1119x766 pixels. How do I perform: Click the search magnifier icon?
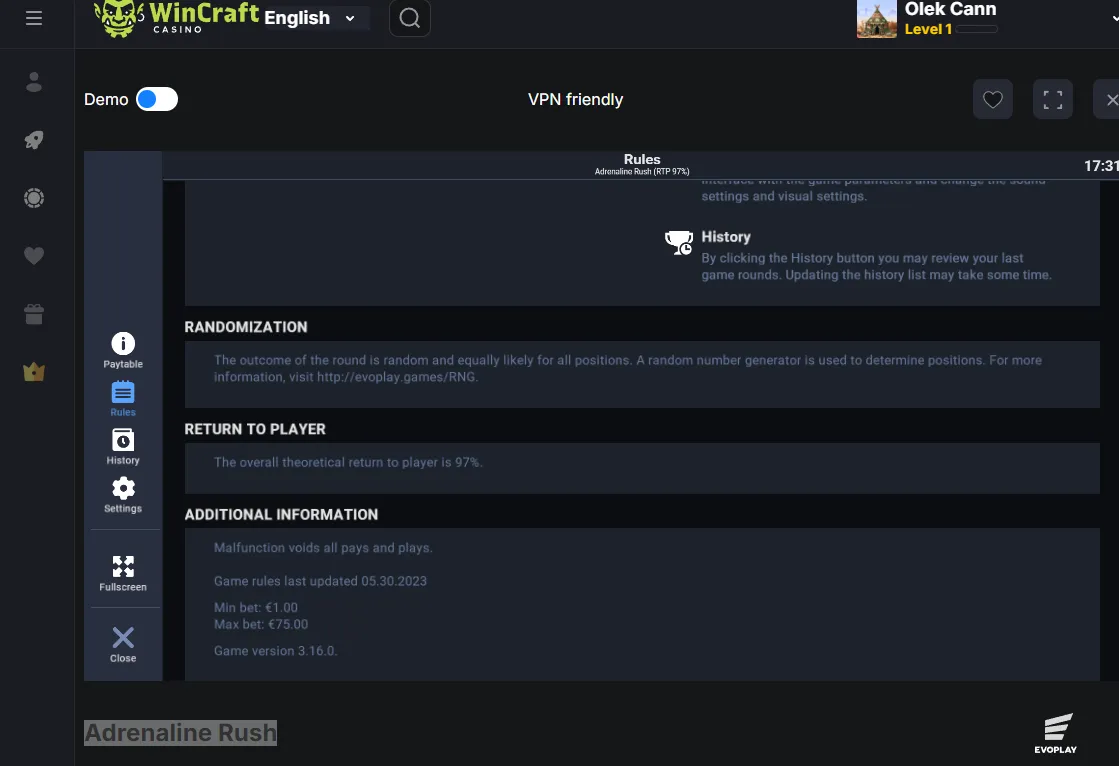click(410, 18)
